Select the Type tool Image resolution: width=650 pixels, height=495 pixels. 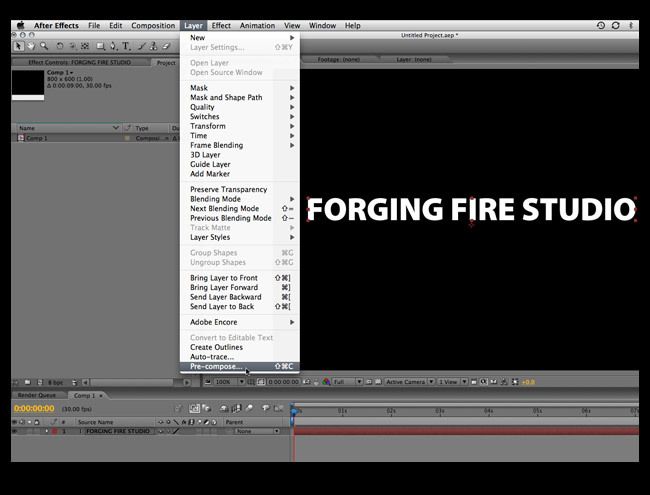126,46
